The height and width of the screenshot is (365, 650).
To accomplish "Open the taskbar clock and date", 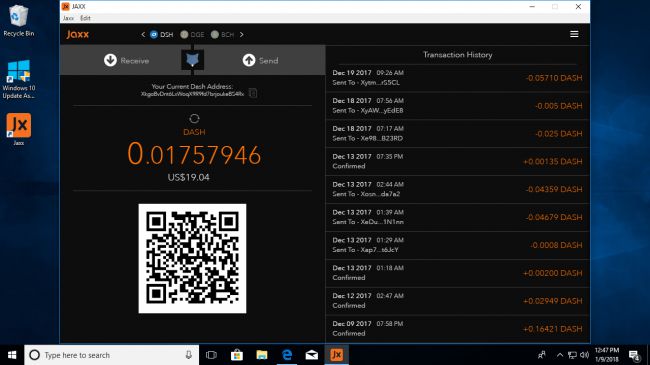I will point(607,355).
